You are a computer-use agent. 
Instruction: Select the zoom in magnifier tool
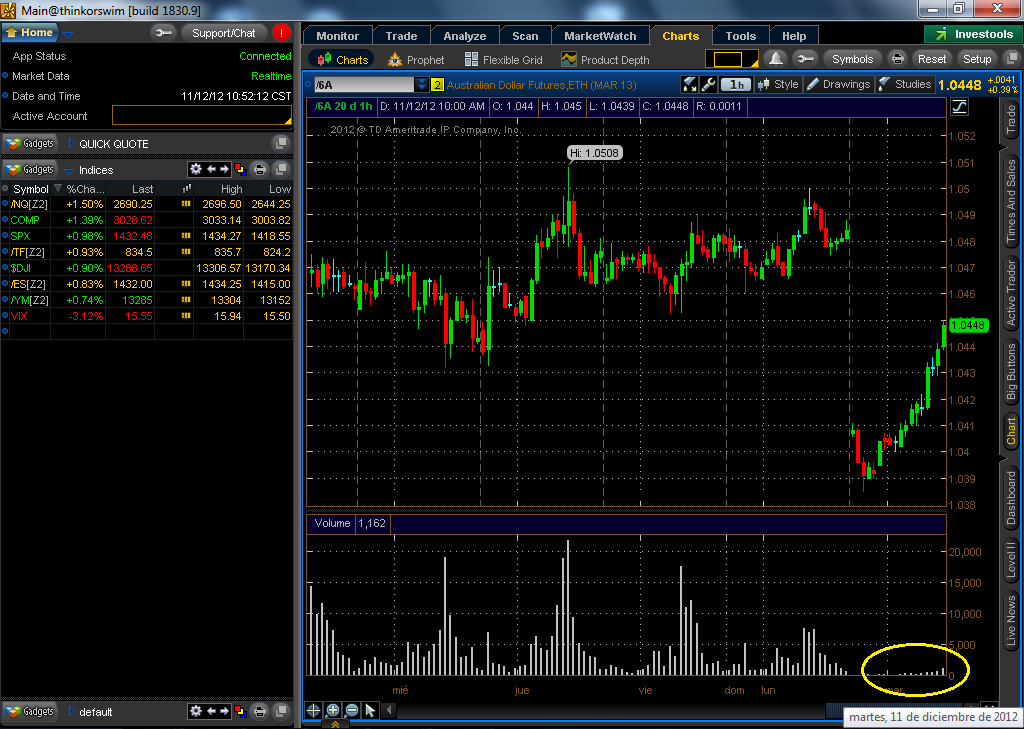click(x=332, y=710)
